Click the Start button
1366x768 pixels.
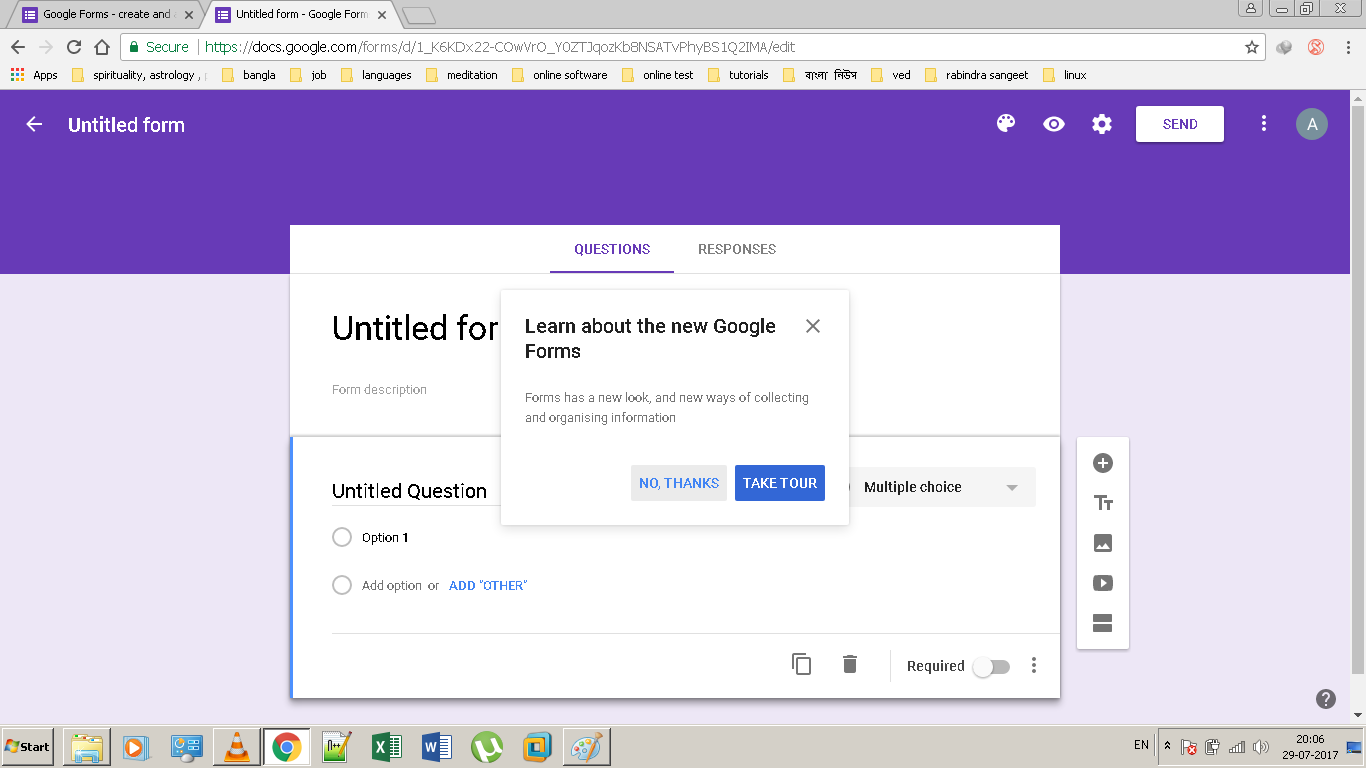(x=28, y=747)
